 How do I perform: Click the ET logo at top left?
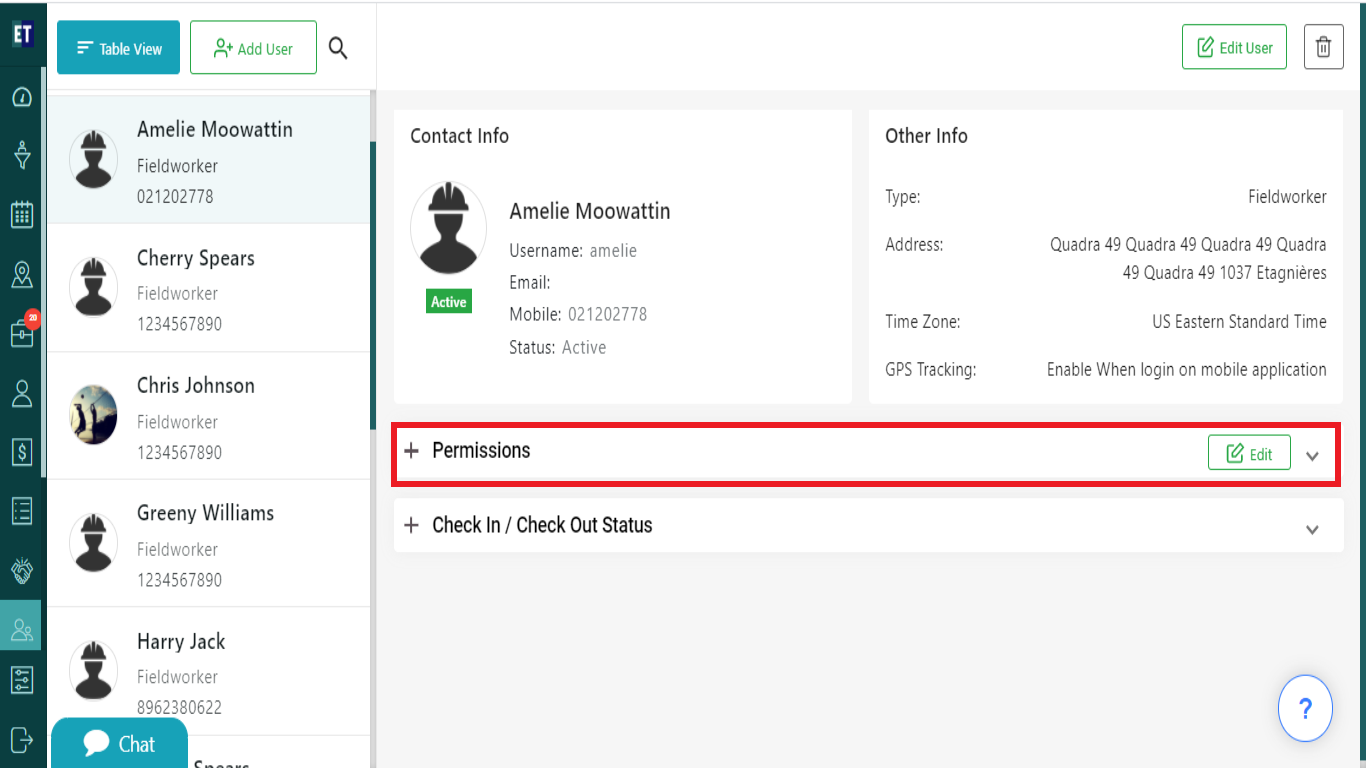coord(23,34)
